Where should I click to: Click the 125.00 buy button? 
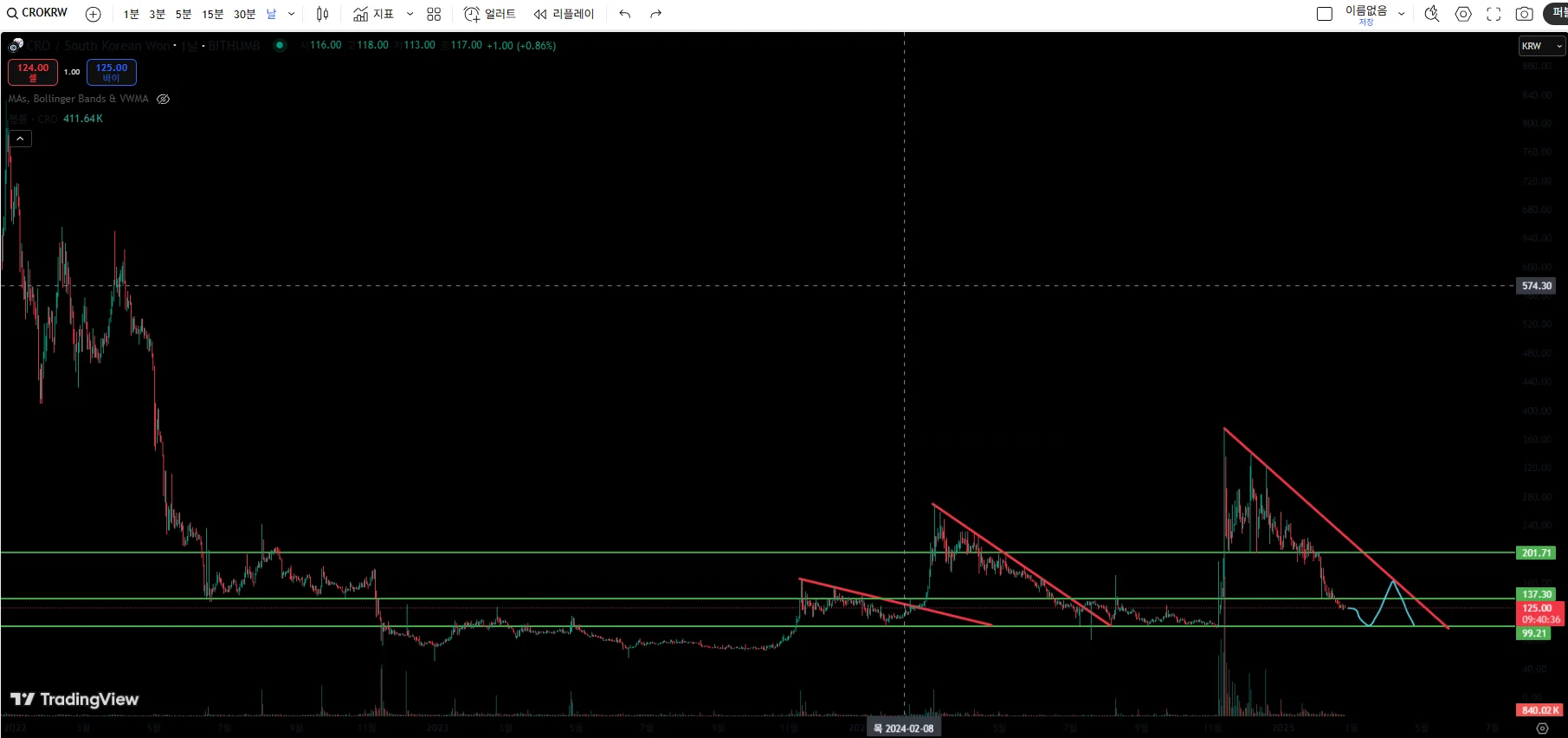pos(112,72)
